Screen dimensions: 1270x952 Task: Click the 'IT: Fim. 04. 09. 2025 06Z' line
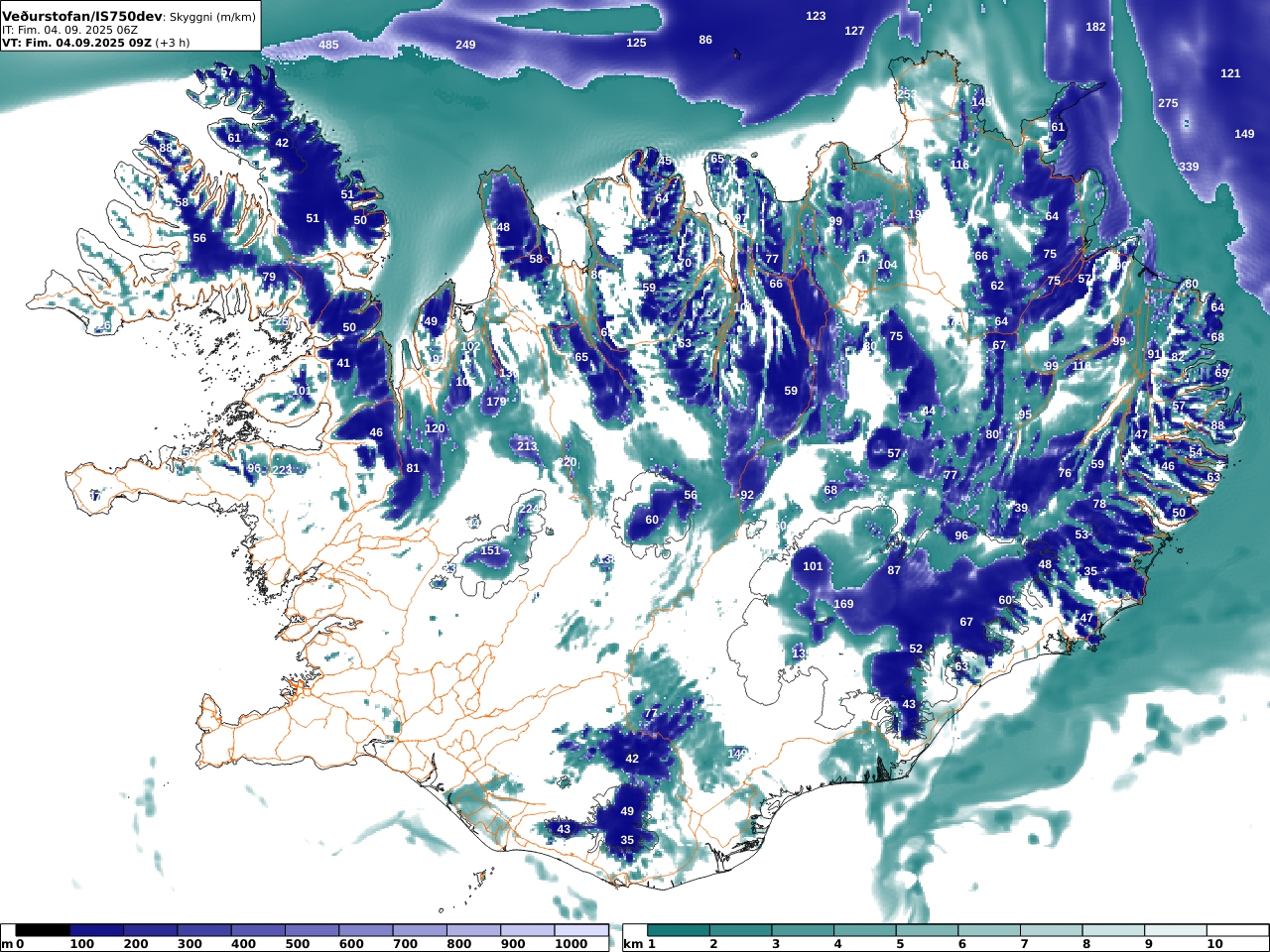pos(69,30)
